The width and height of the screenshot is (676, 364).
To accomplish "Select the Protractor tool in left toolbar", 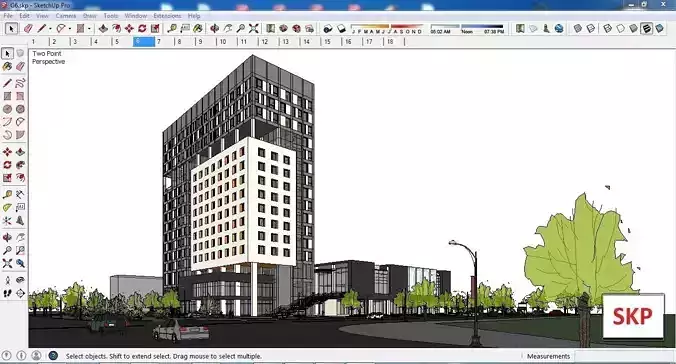I will [7, 207].
